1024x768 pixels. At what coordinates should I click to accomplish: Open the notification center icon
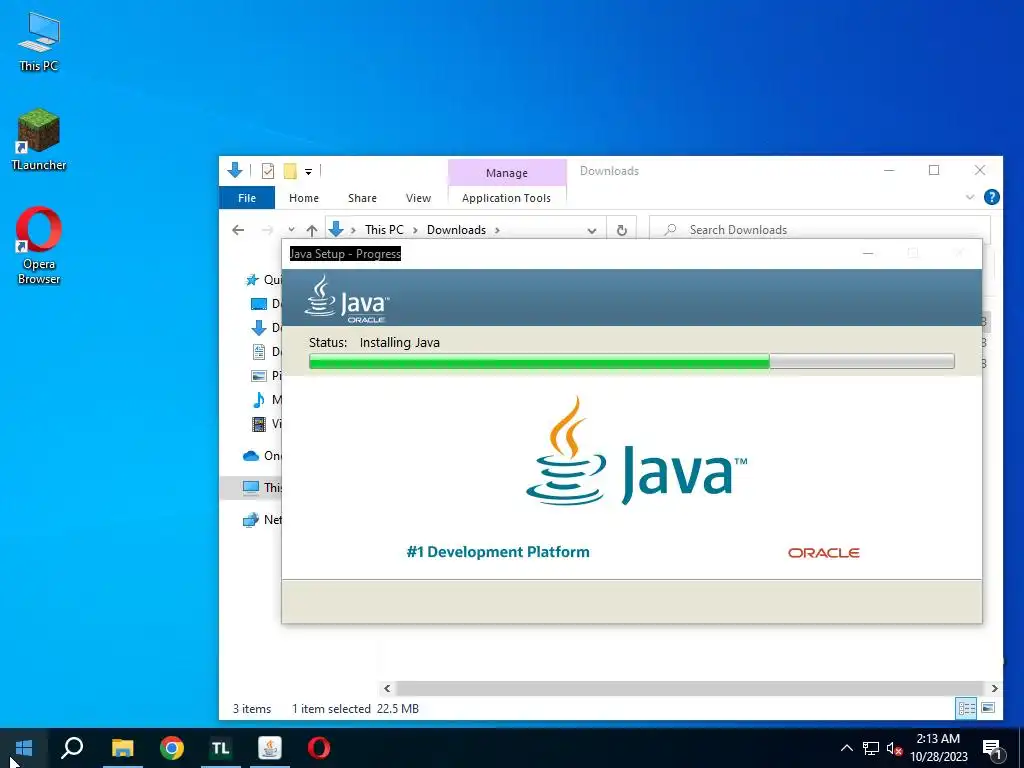click(x=992, y=748)
